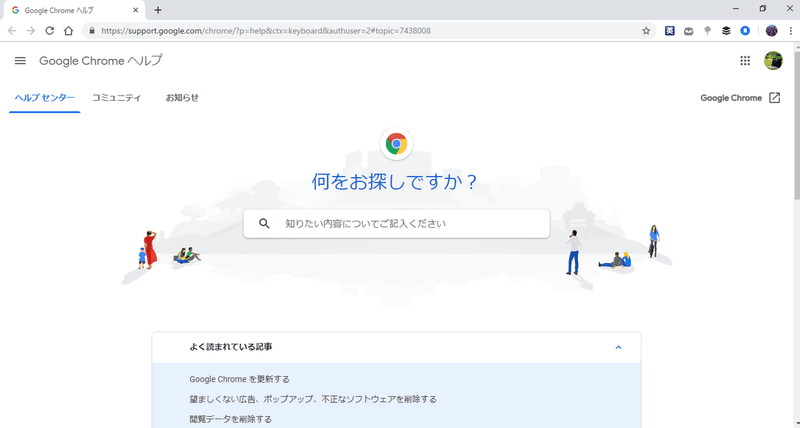This screenshot has width=800, height=428.
Task: Open the blue circular extension icon
Action: (745, 31)
